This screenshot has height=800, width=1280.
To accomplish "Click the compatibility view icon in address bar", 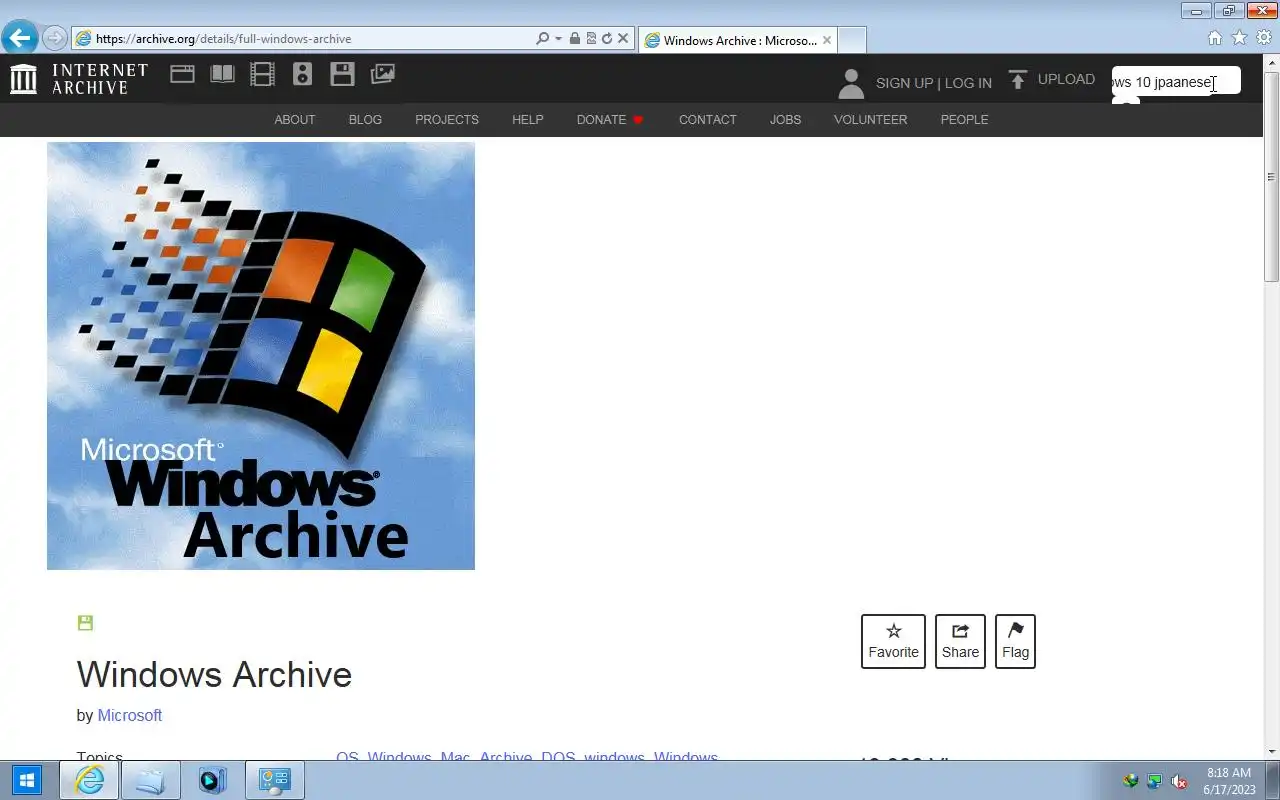I will tap(591, 38).
